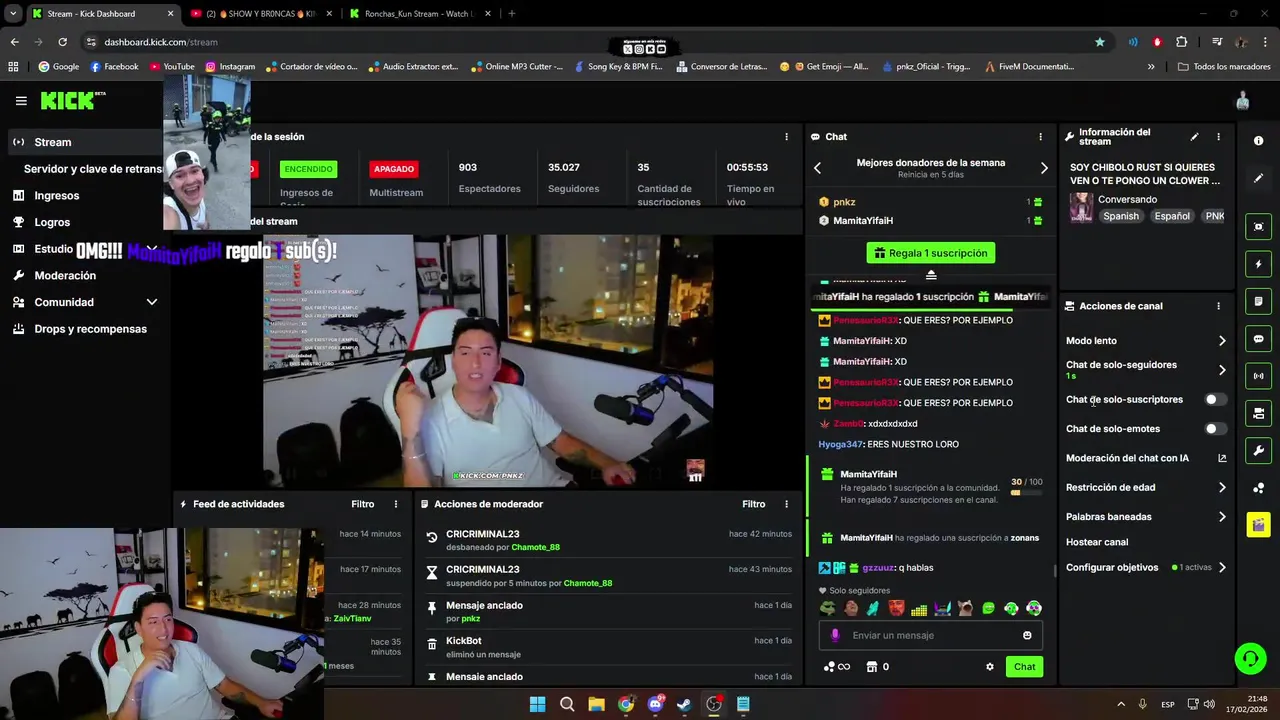
Task: Enable Chat de solo-emotes toggle
Action: coord(1215,429)
